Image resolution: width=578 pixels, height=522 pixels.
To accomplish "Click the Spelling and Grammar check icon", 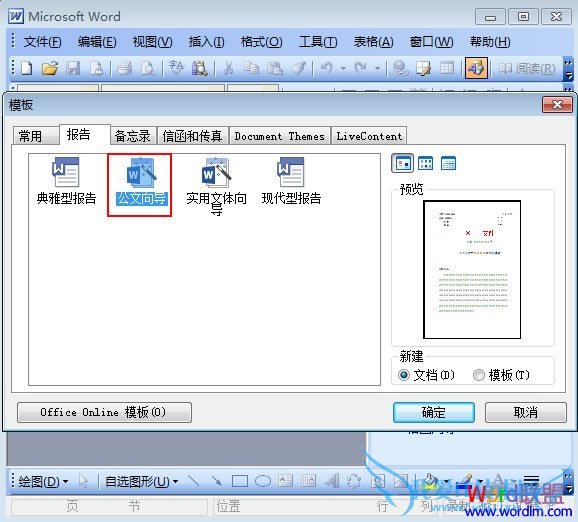I will (176, 68).
